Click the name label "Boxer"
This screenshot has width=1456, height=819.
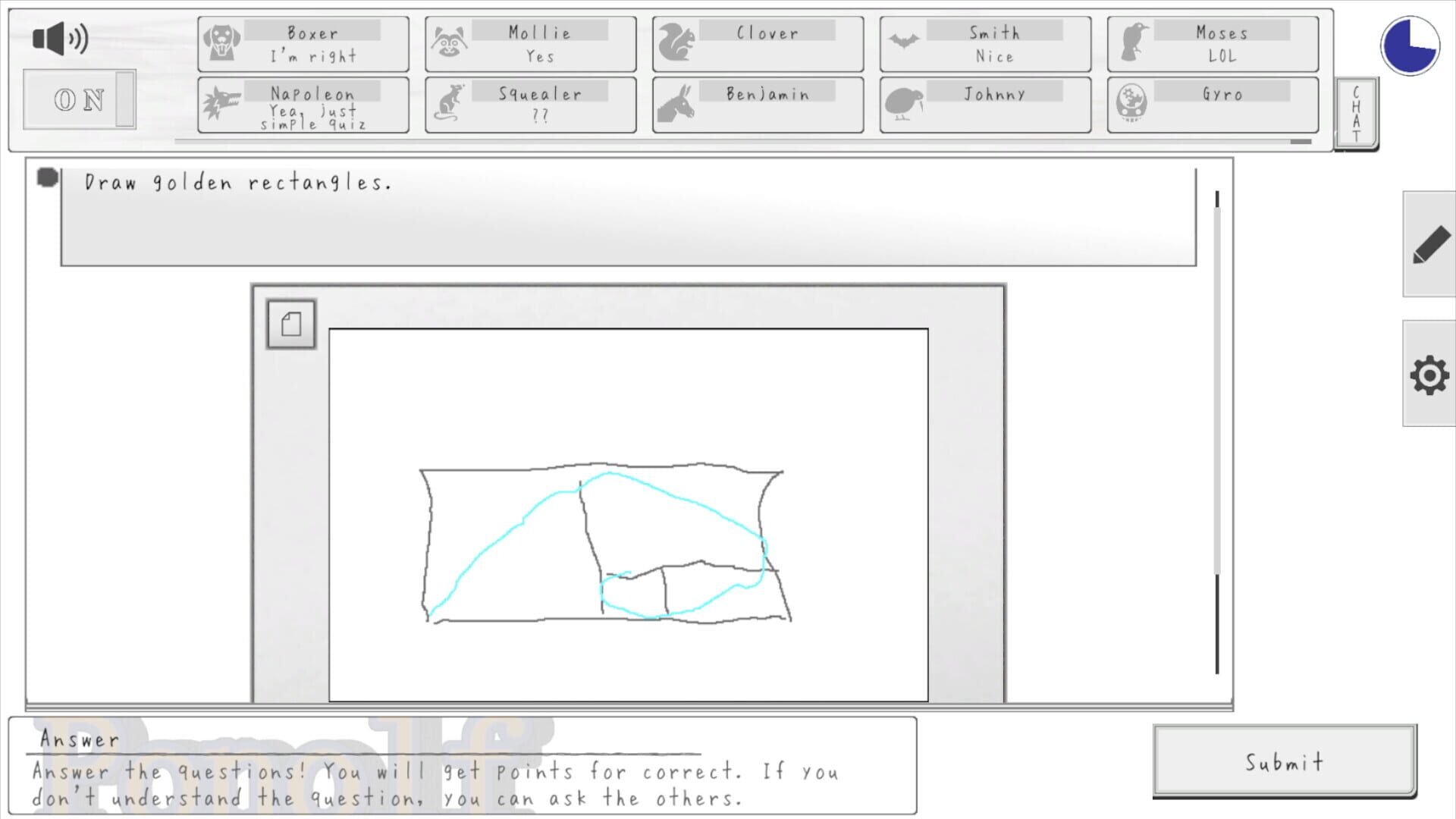[x=312, y=33]
